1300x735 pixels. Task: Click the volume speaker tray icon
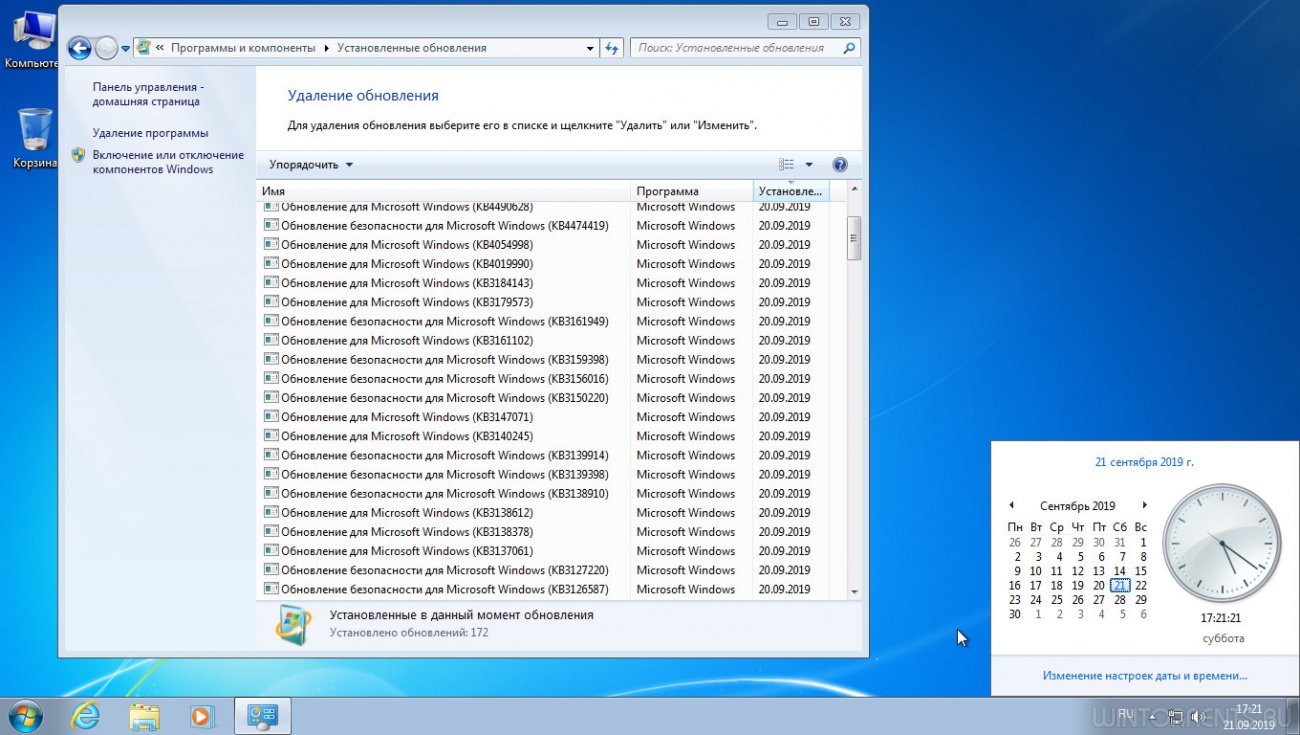coord(1197,716)
